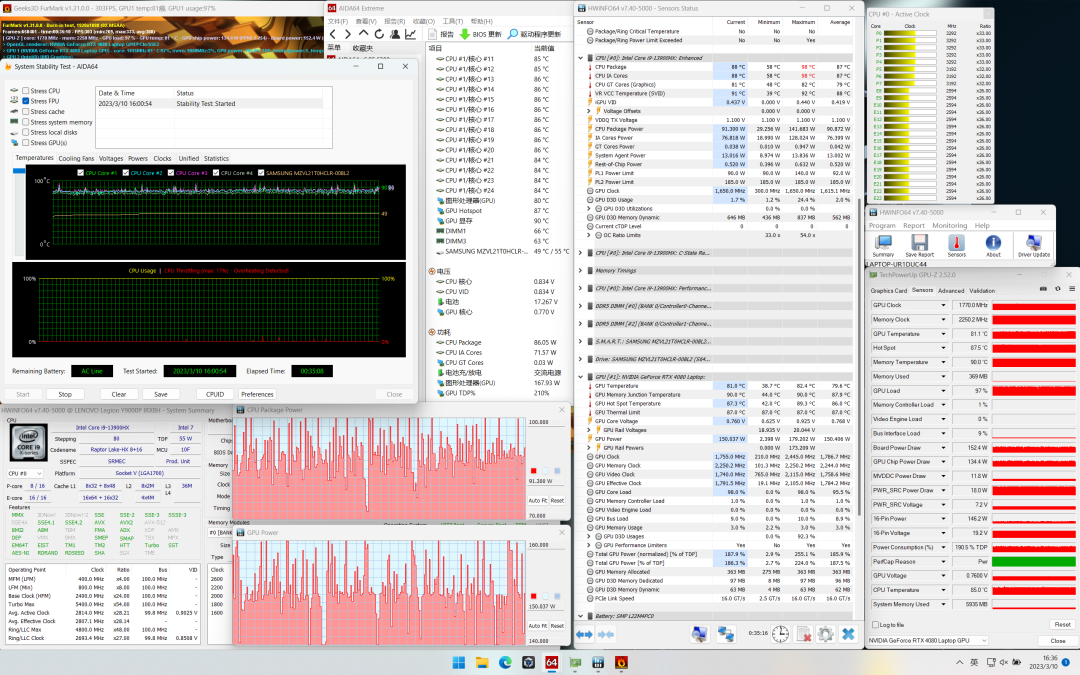Uncheck the Stress FPU checkbox

[25, 101]
